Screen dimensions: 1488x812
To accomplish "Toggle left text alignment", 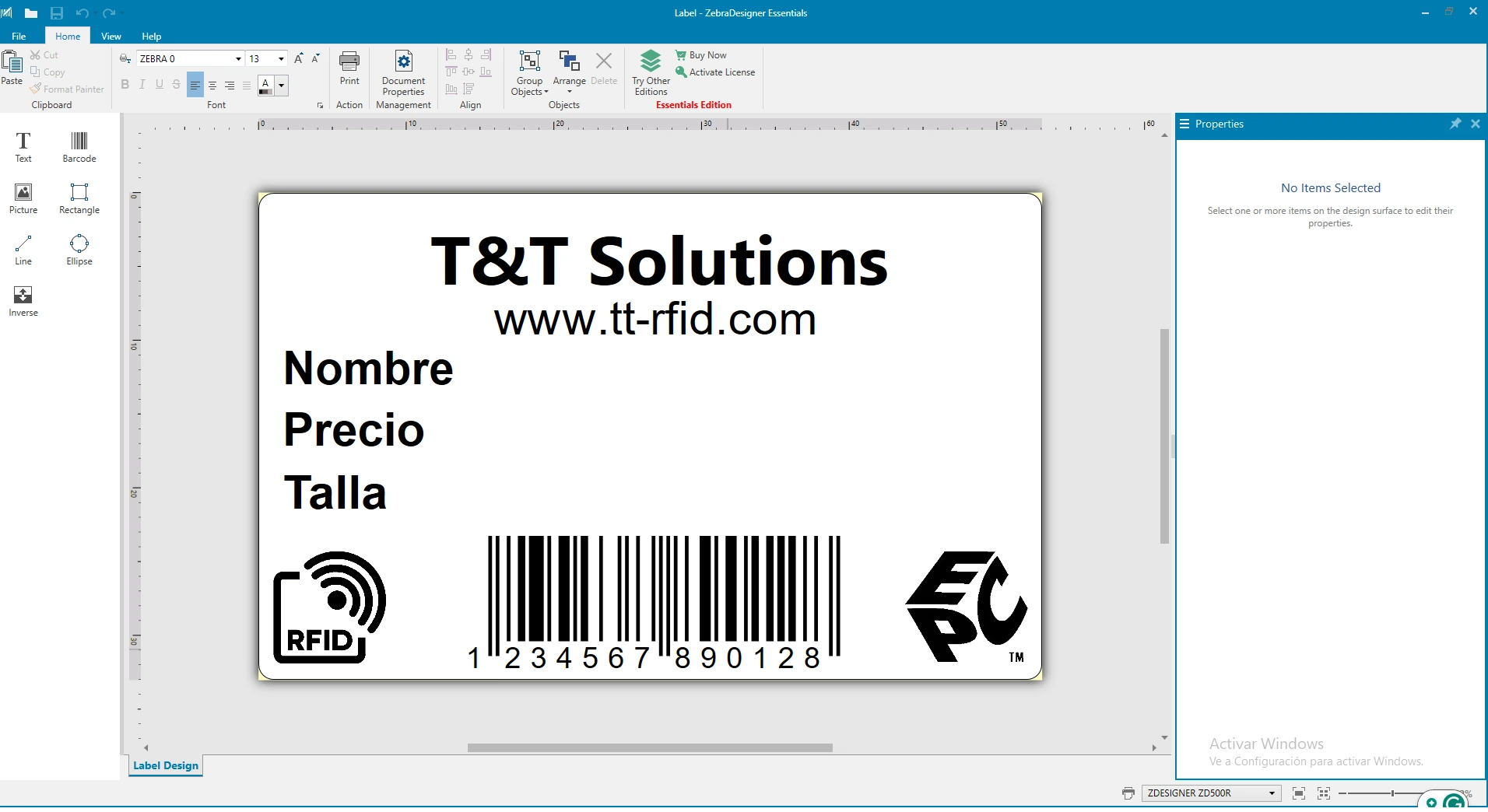I will (x=195, y=85).
